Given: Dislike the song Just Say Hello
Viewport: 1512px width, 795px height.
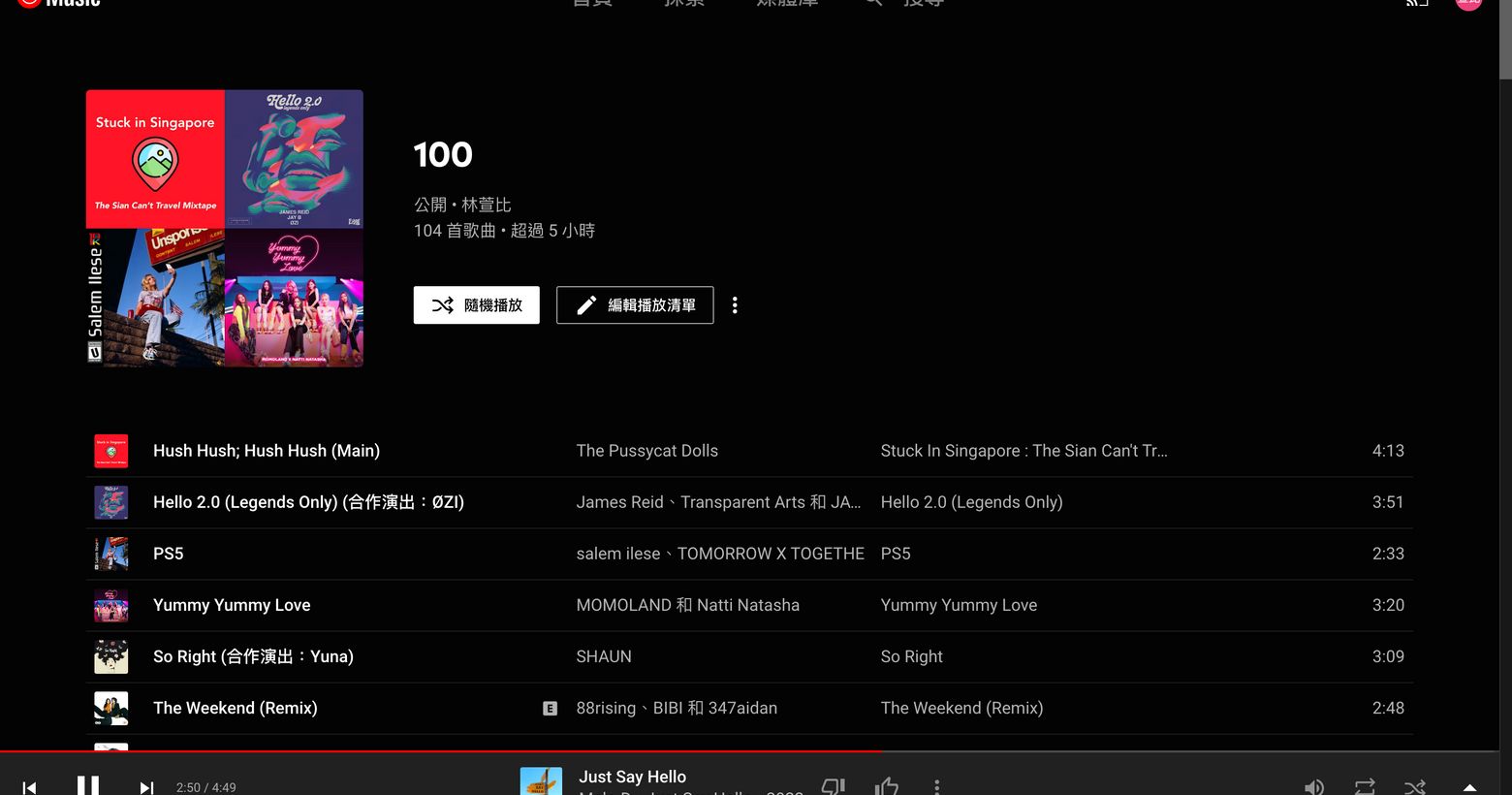Looking at the screenshot, I should tap(834, 786).
